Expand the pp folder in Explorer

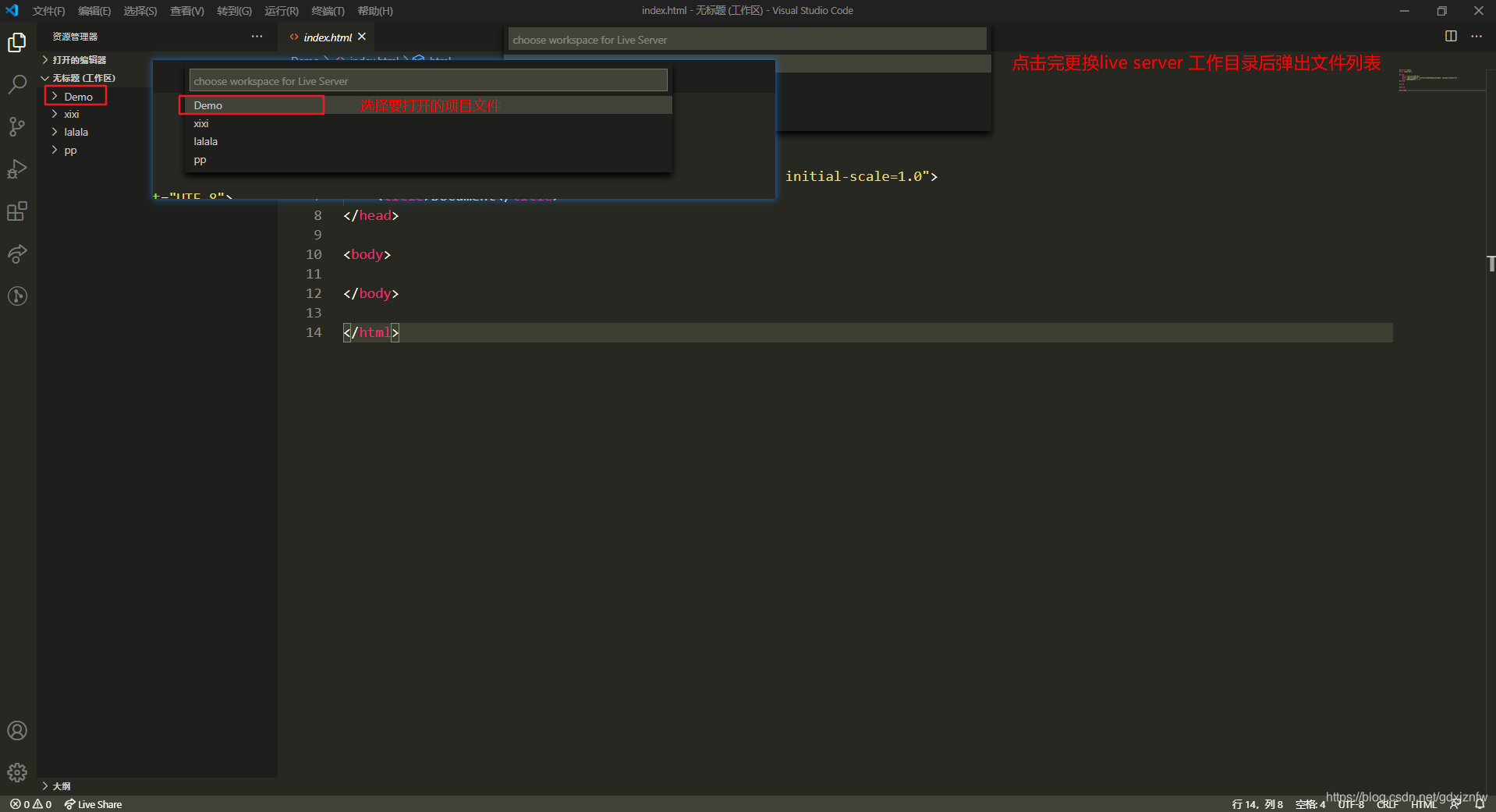(x=70, y=150)
